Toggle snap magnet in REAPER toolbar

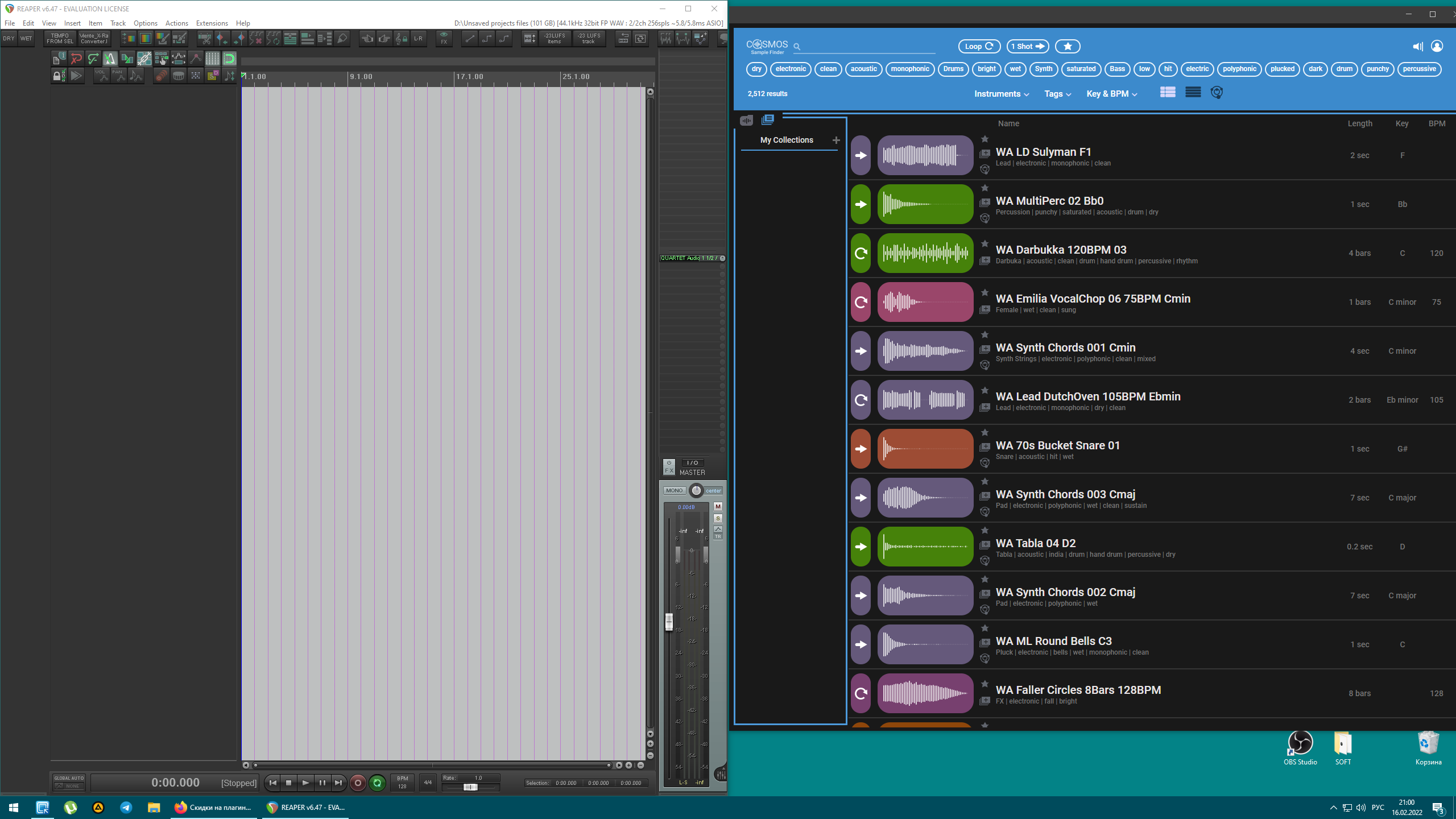click(229, 59)
